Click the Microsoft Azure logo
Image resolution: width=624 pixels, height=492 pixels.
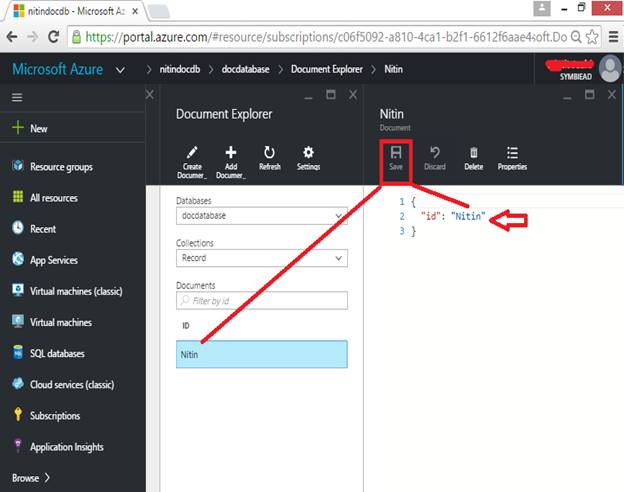(x=58, y=69)
